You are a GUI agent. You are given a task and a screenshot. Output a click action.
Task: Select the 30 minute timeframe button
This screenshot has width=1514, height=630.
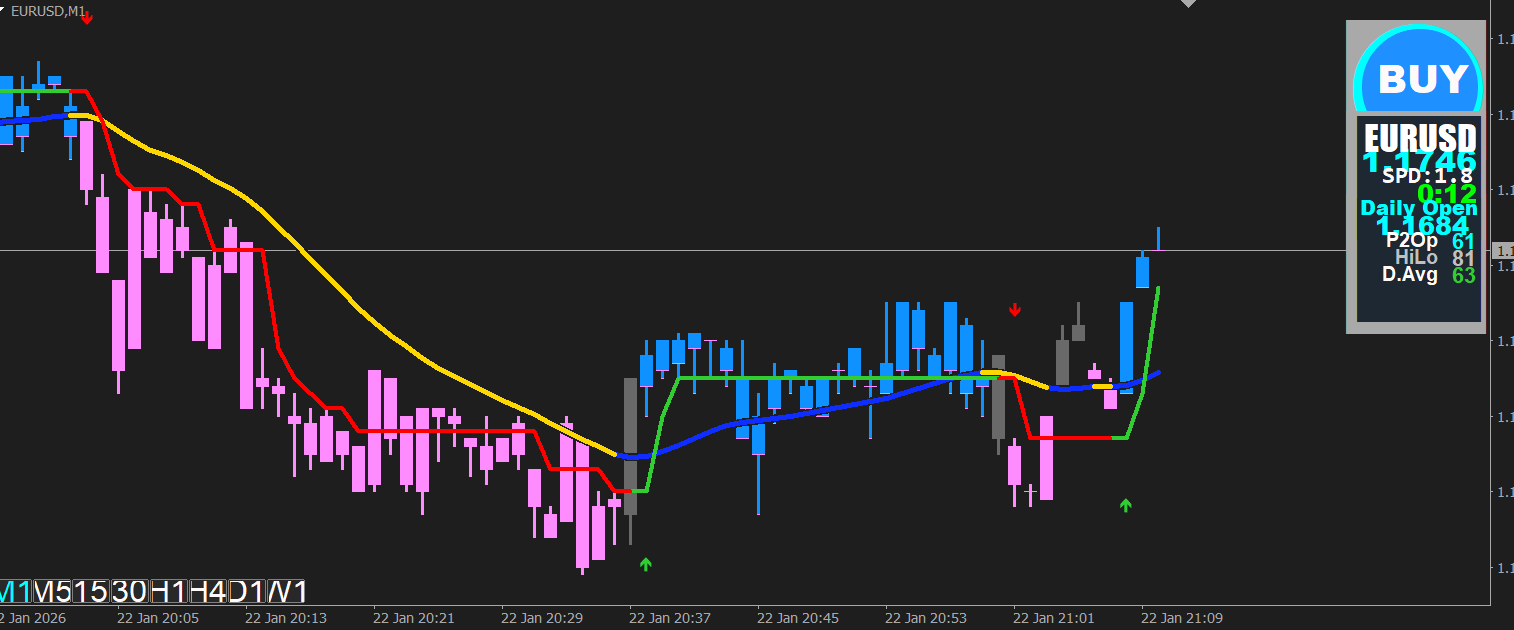tap(129, 591)
